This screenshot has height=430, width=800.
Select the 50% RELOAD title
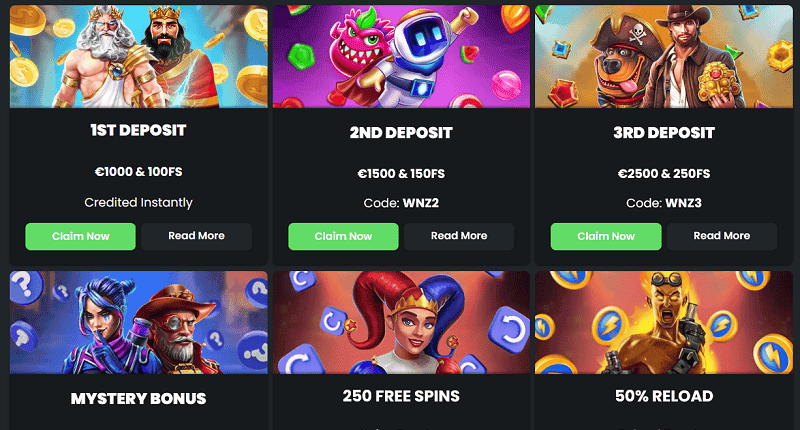pyautogui.click(x=664, y=396)
